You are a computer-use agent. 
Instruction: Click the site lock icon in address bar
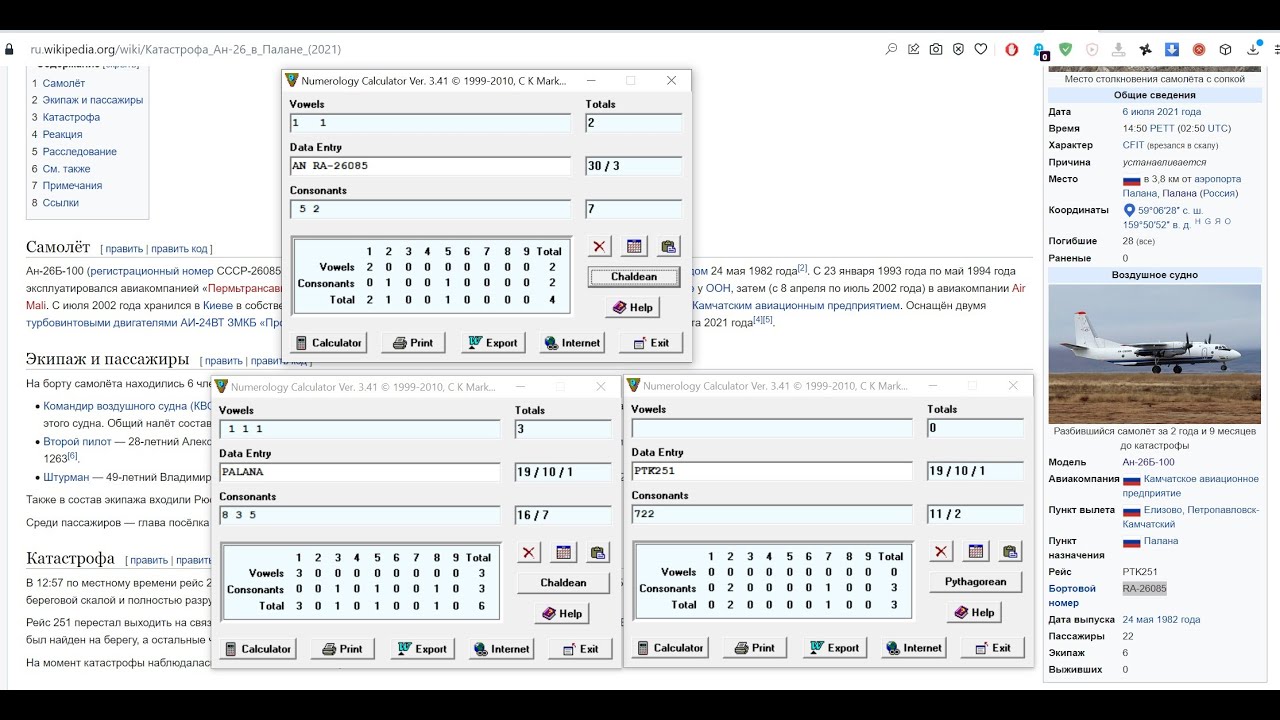pos(9,49)
